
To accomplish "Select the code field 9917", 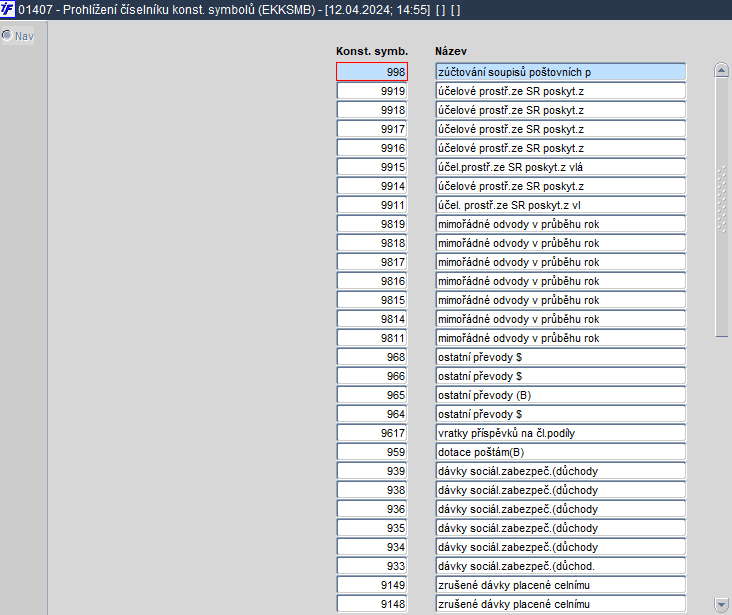I will [x=372, y=129].
